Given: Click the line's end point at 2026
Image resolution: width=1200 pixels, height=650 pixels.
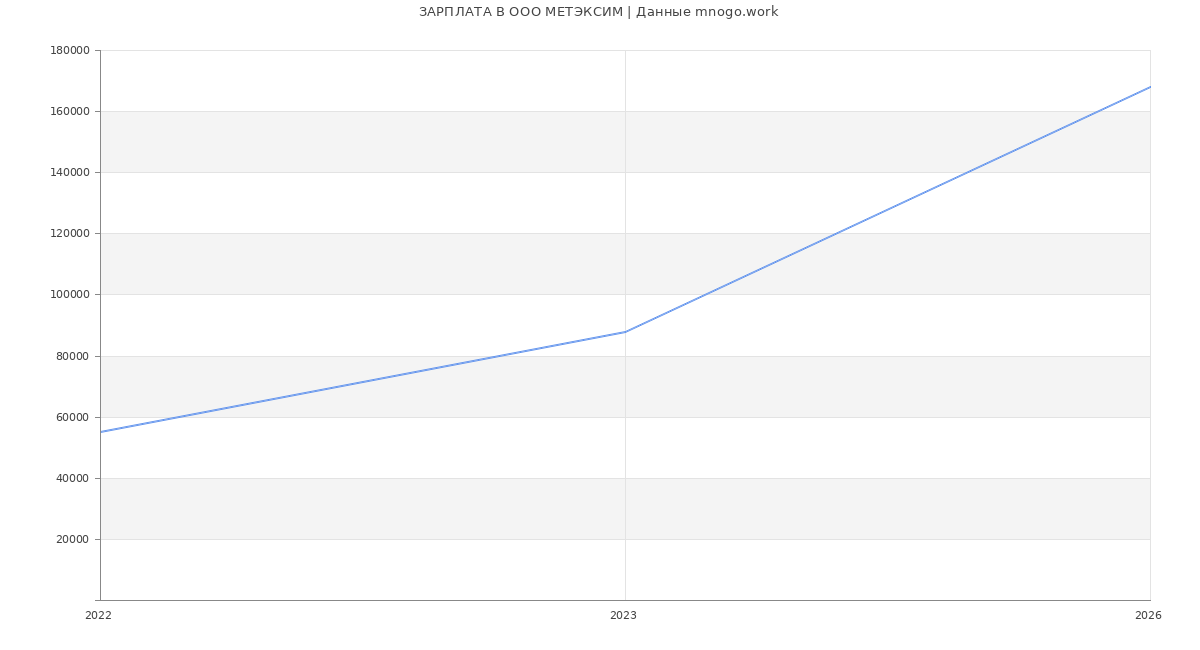Looking at the screenshot, I should click(x=1149, y=87).
